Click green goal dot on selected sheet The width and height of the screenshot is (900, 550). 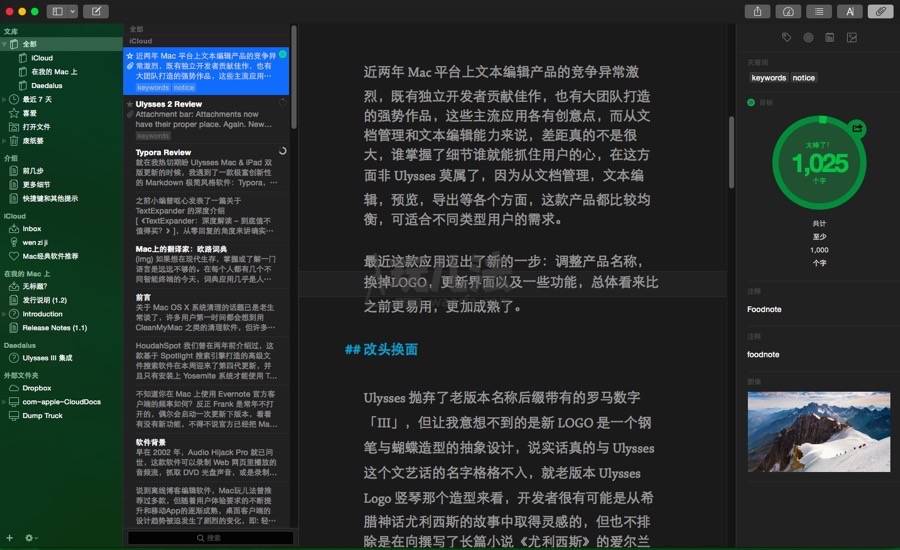click(283, 54)
